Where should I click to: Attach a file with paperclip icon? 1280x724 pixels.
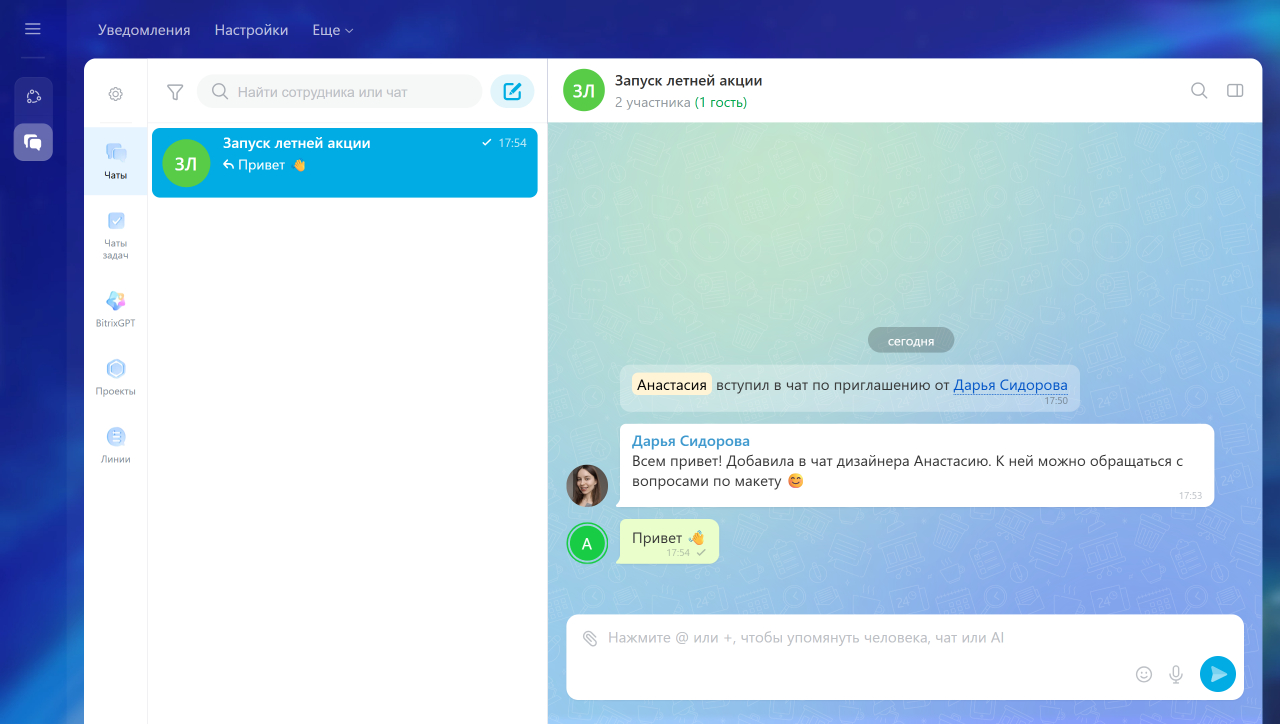point(590,638)
